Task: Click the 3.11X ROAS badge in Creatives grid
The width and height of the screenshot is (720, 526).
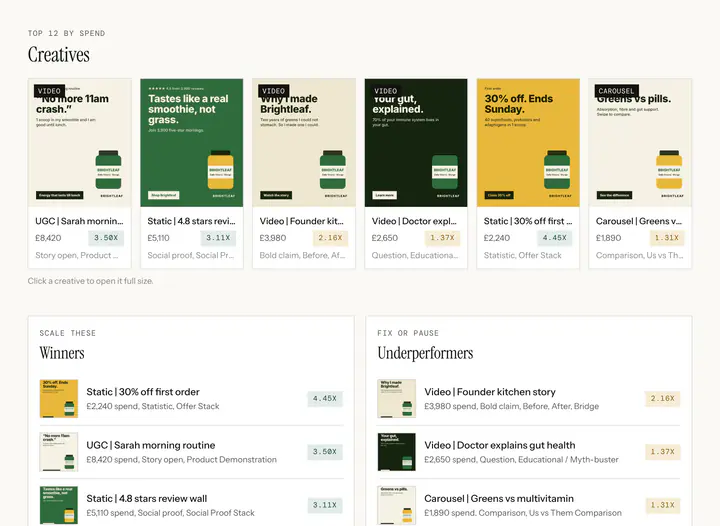Action: pyautogui.click(x=218, y=238)
